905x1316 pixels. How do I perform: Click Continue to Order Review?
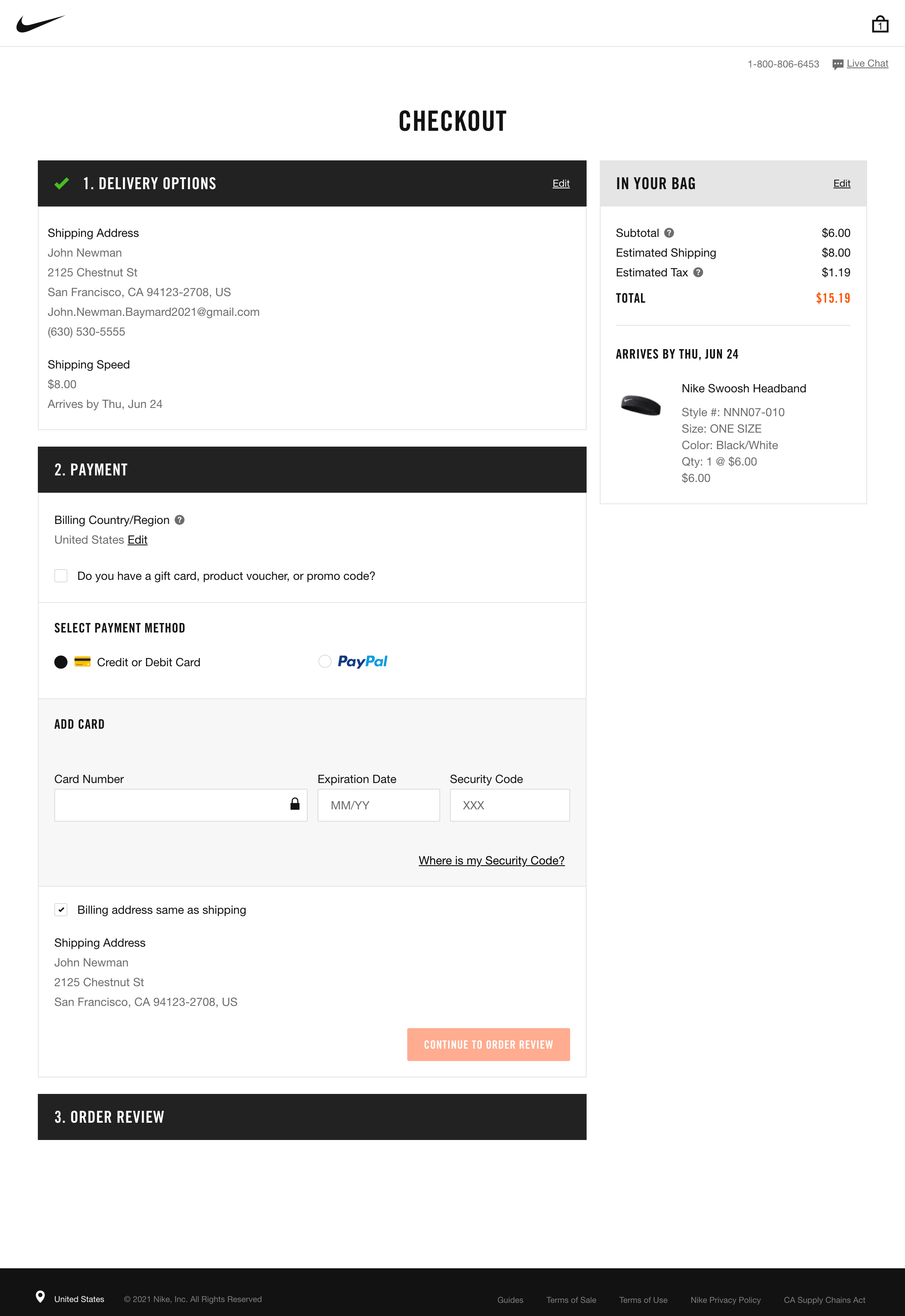click(488, 1044)
